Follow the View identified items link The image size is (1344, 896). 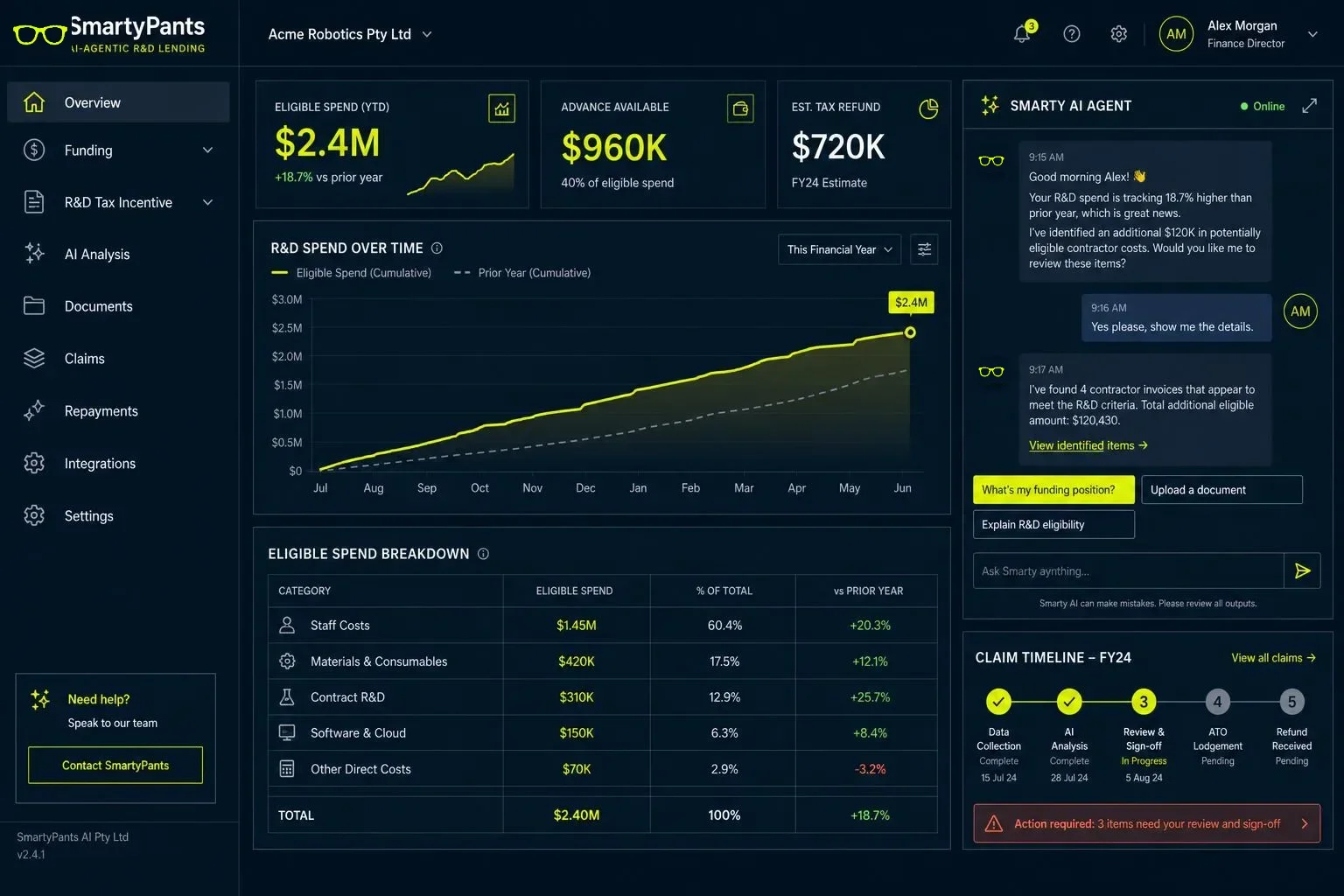1088,445
